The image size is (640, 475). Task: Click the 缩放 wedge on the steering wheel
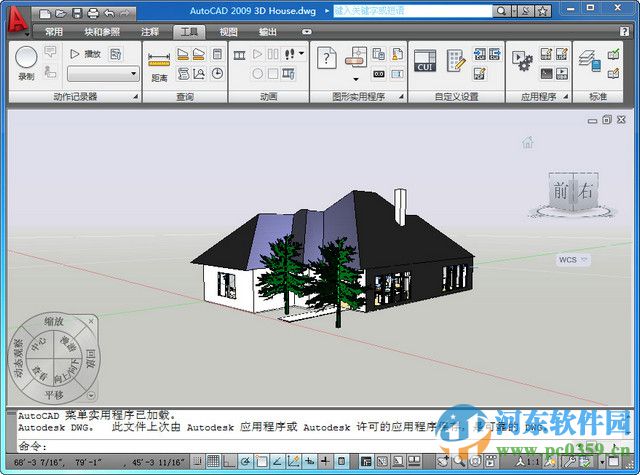coord(53,322)
